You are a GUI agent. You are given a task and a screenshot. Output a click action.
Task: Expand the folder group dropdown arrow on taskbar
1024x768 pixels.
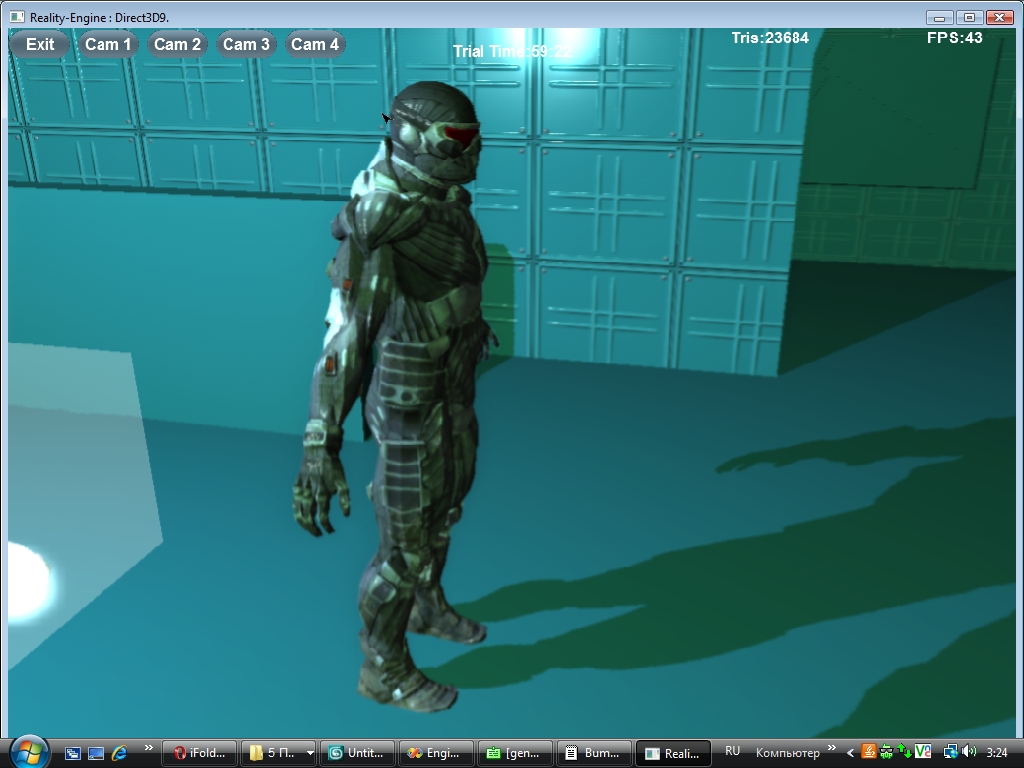point(310,753)
